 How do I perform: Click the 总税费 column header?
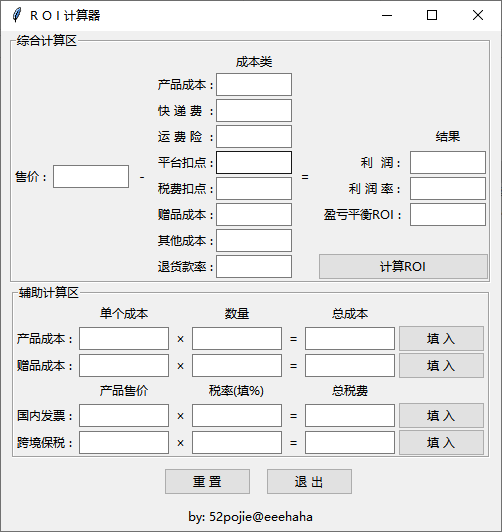tap(350, 391)
